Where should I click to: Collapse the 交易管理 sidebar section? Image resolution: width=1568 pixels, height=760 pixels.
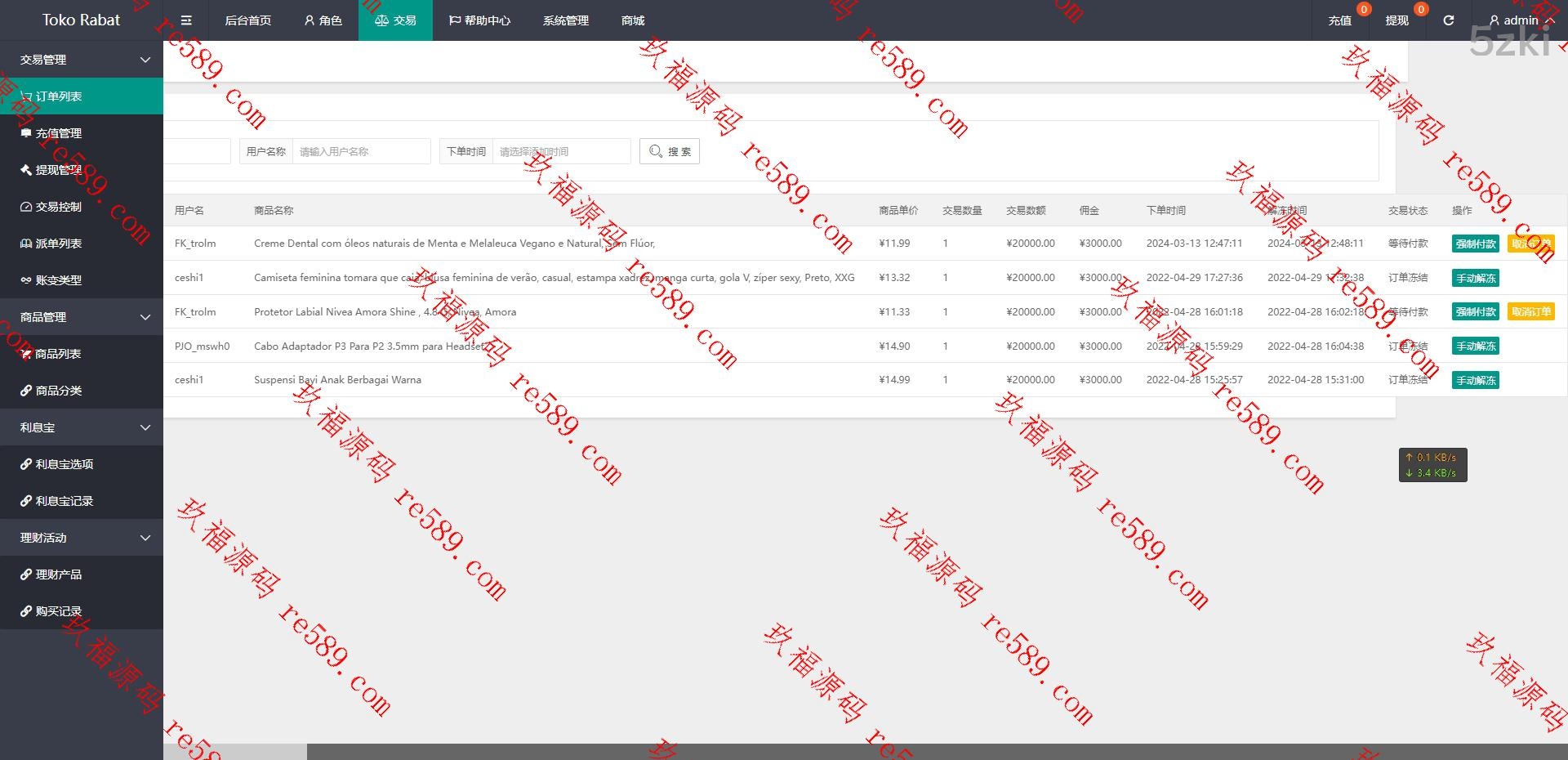[82, 60]
